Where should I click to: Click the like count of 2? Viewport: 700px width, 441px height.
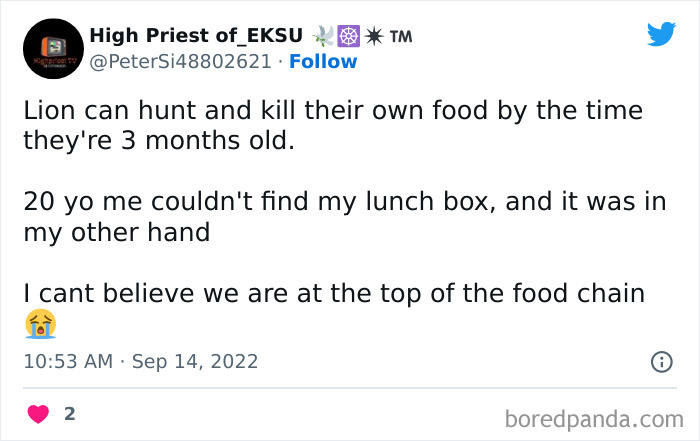point(70,414)
